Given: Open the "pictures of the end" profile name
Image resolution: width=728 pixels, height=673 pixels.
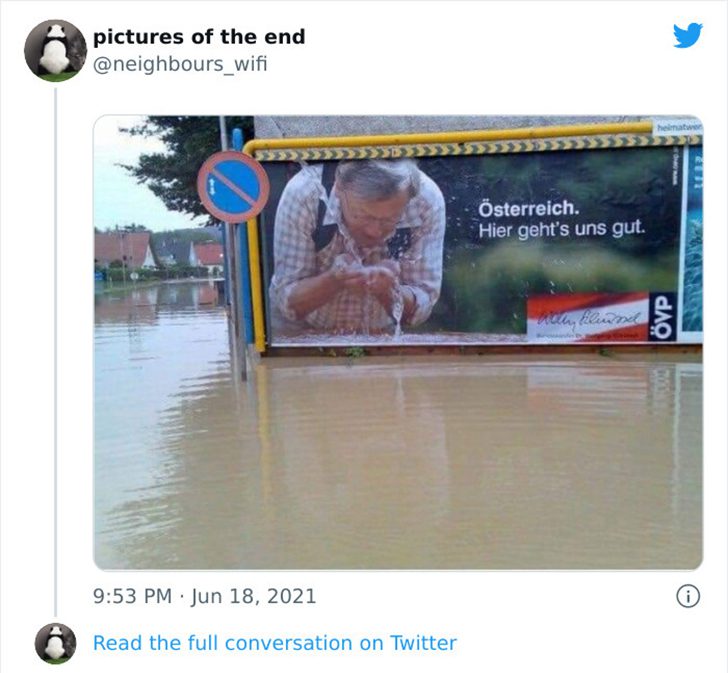Looking at the screenshot, I should click(199, 37).
